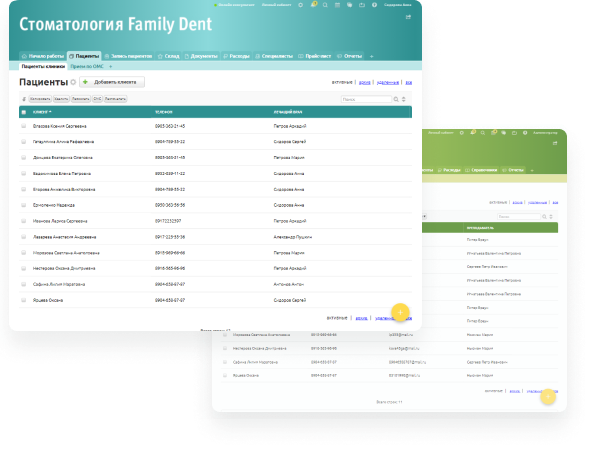The width and height of the screenshot is (607, 452).
Task: Click the search input field in teal window
Action: tap(365, 100)
